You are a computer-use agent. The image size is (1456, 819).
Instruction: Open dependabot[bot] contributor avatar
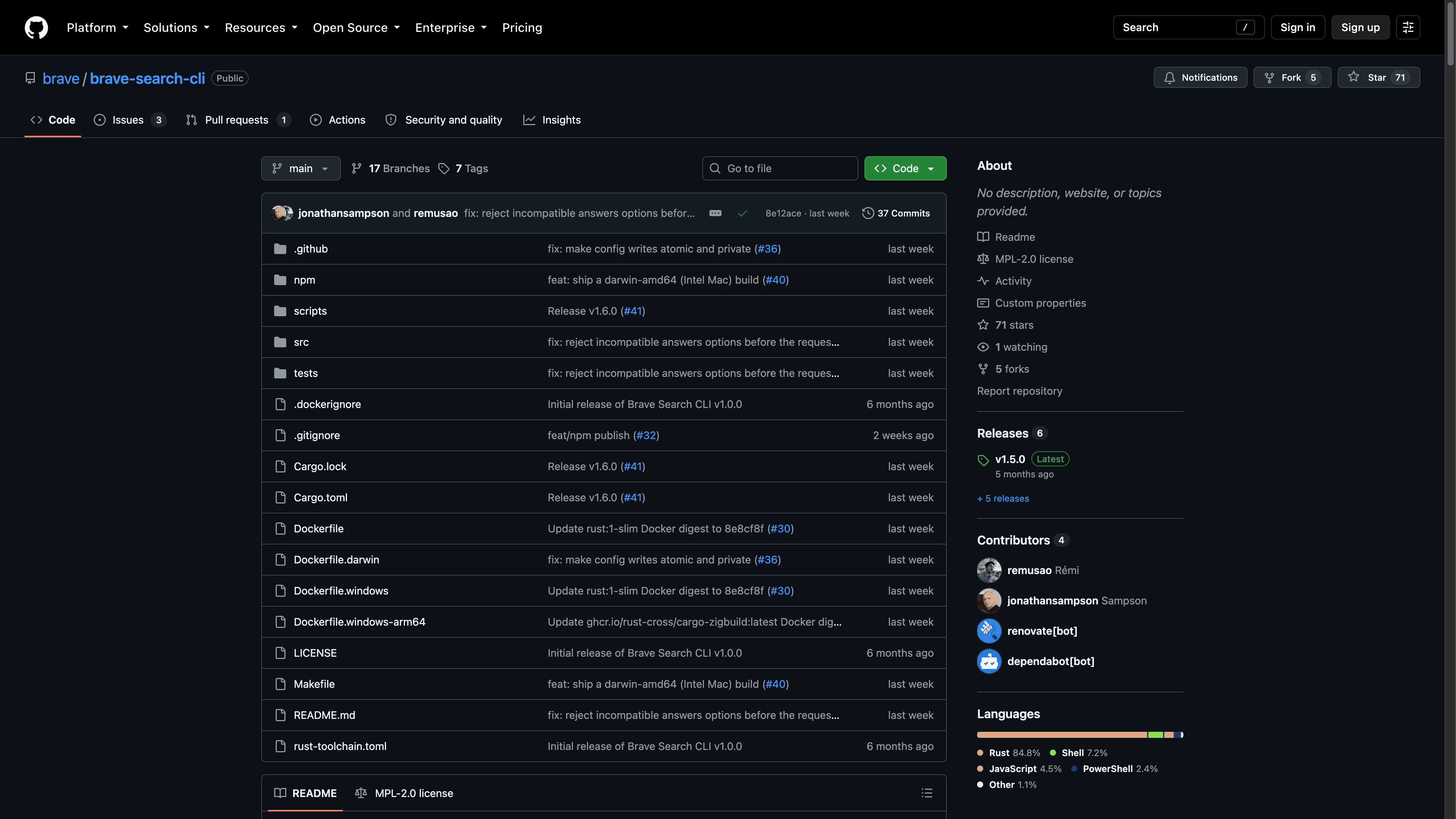989,661
